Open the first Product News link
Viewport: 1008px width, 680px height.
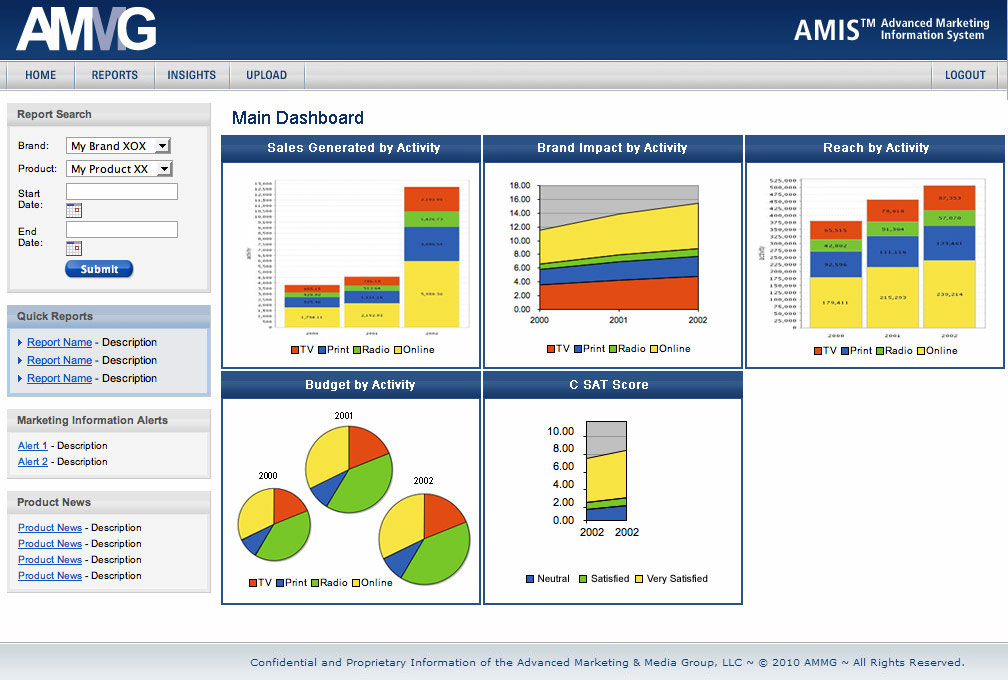(50, 528)
